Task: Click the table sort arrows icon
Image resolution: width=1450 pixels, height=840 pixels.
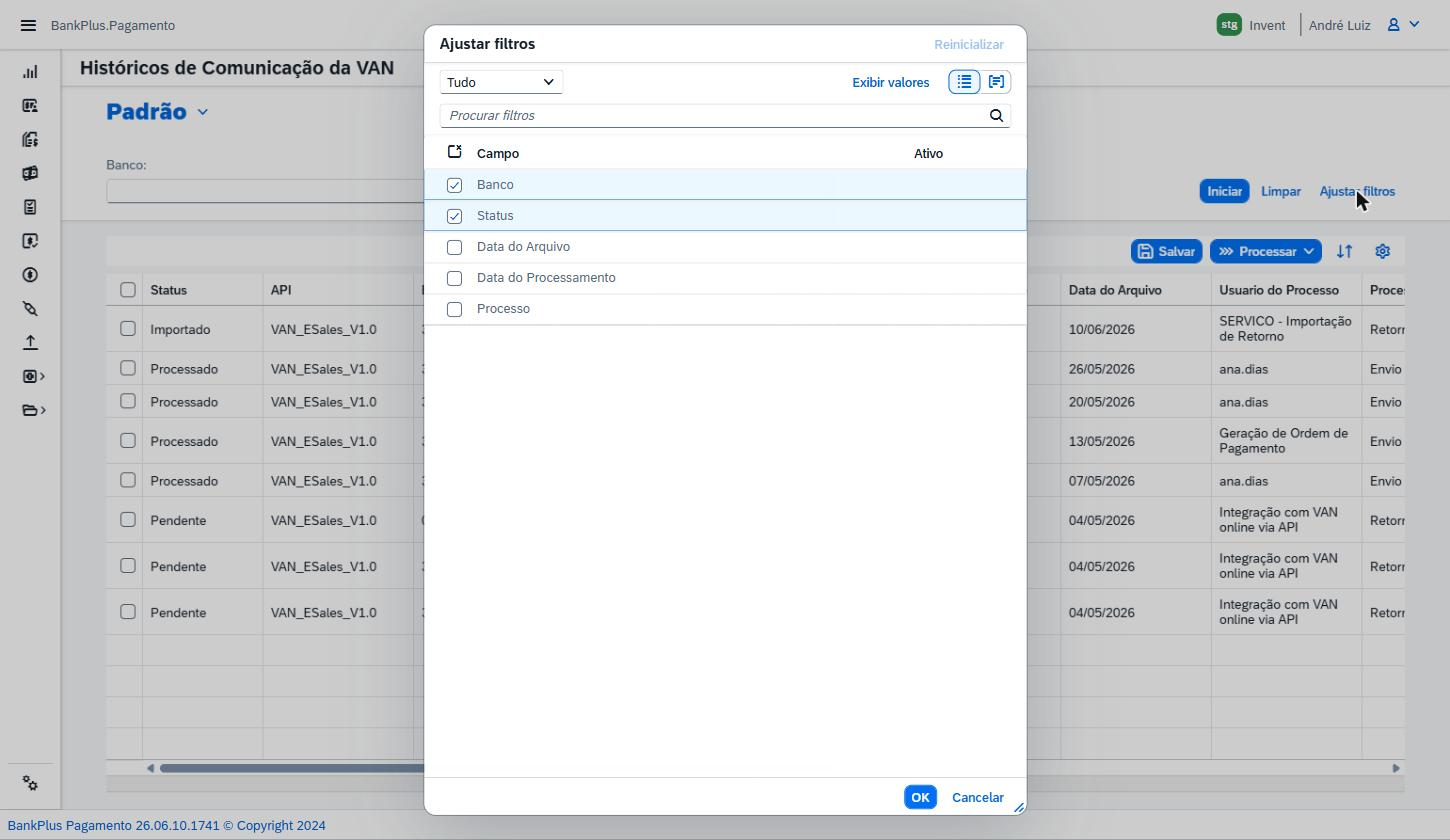Action: pyautogui.click(x=1344, y=251)
